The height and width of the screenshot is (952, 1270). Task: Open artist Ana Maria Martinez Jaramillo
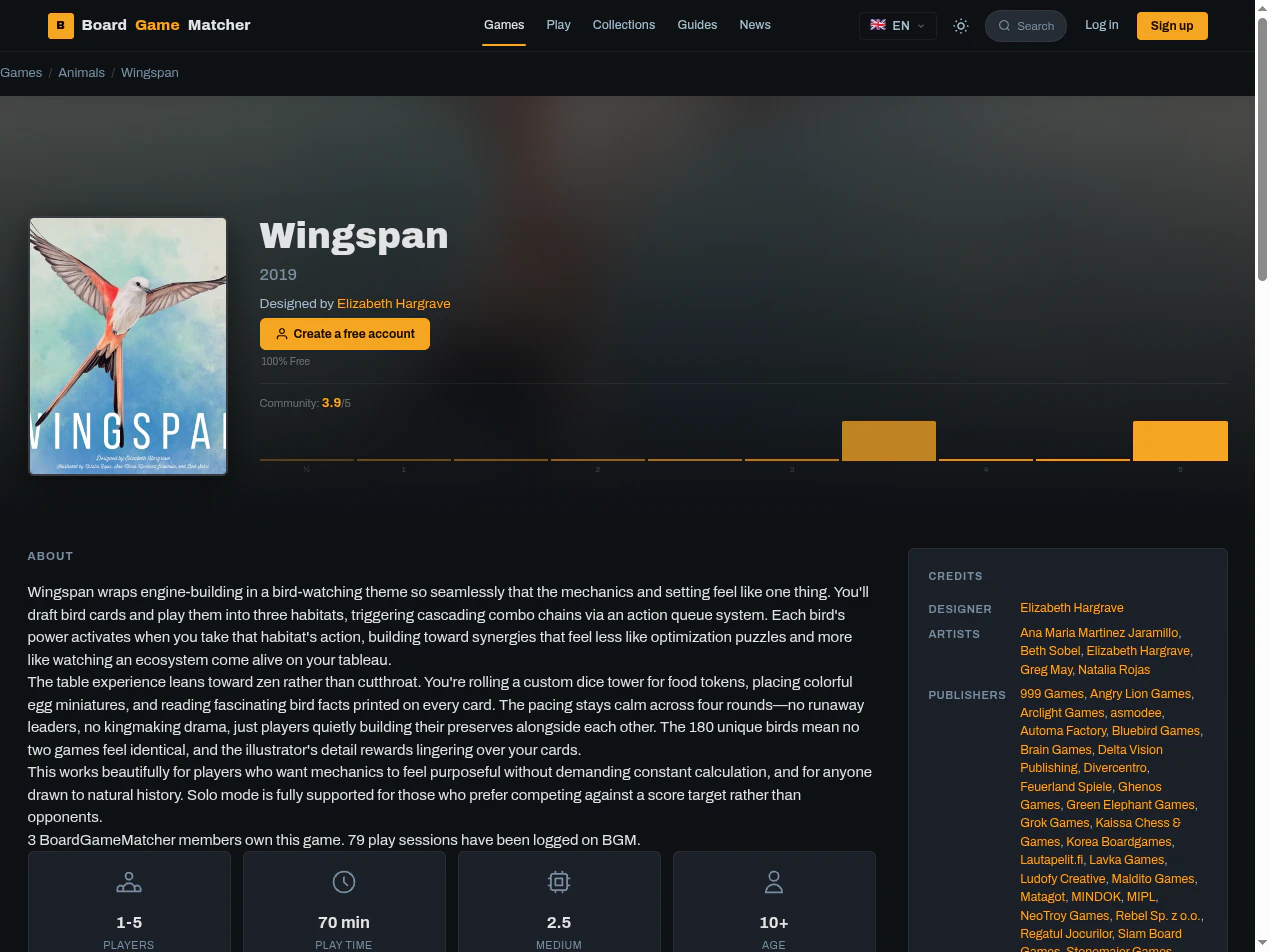point(1099,633)
